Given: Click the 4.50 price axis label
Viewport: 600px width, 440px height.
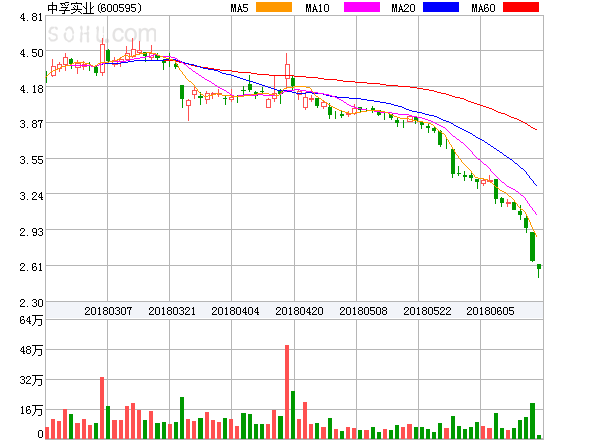Looking at the screenshot, I should (x=31, y=53).
